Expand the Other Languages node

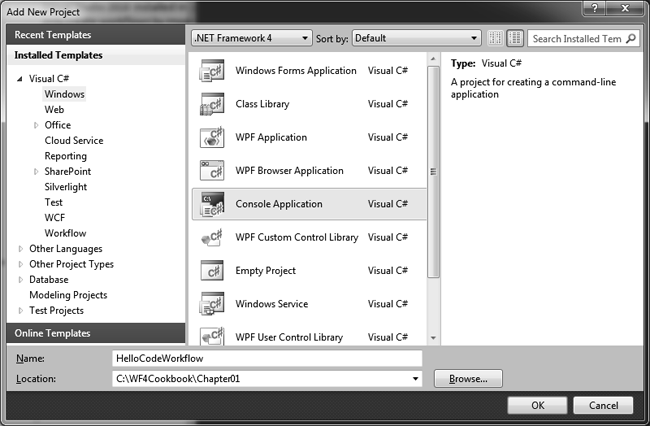20,249
